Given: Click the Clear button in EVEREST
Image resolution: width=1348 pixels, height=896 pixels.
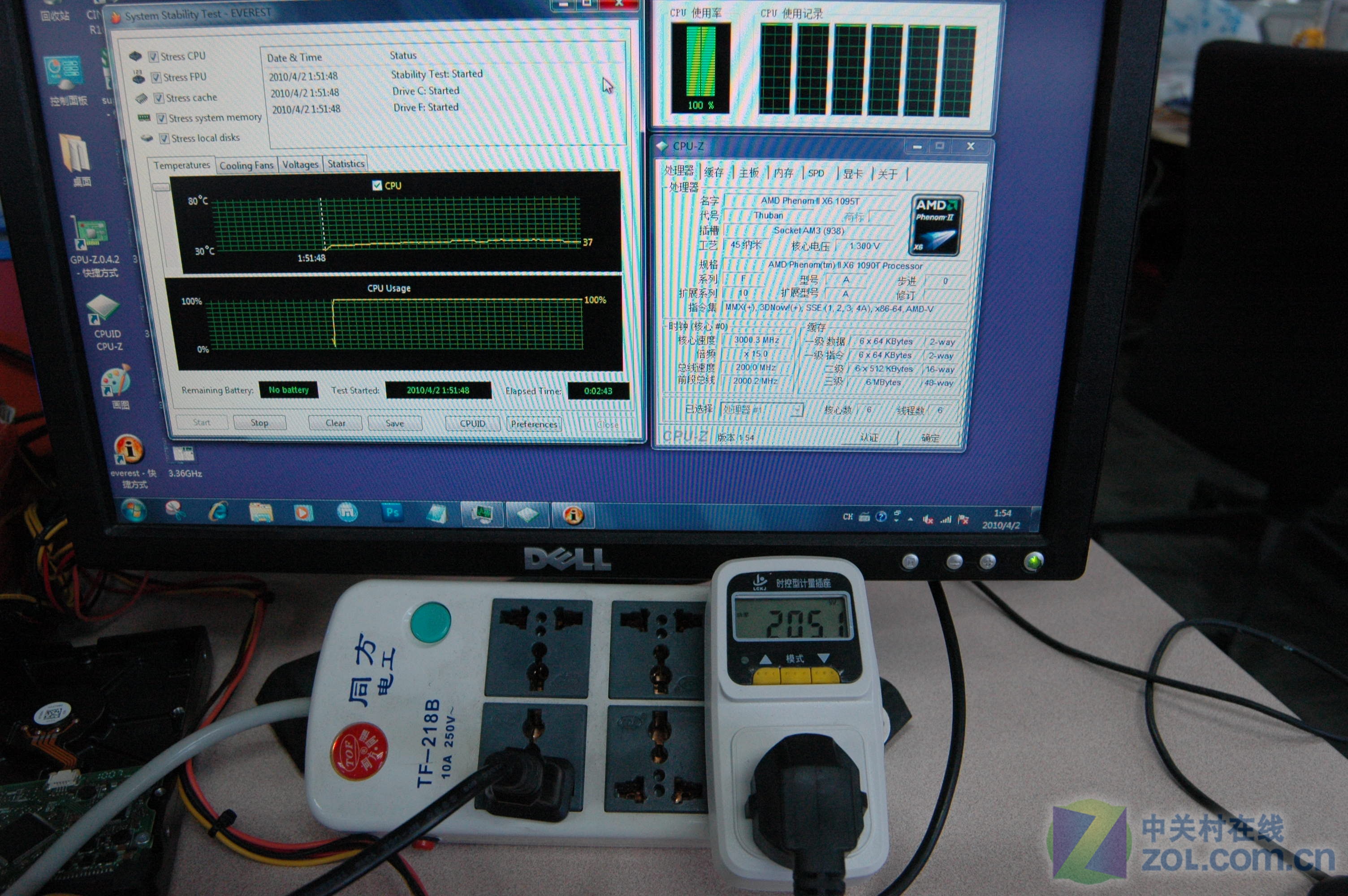Looking at the screenshot, I should point(335,423).
